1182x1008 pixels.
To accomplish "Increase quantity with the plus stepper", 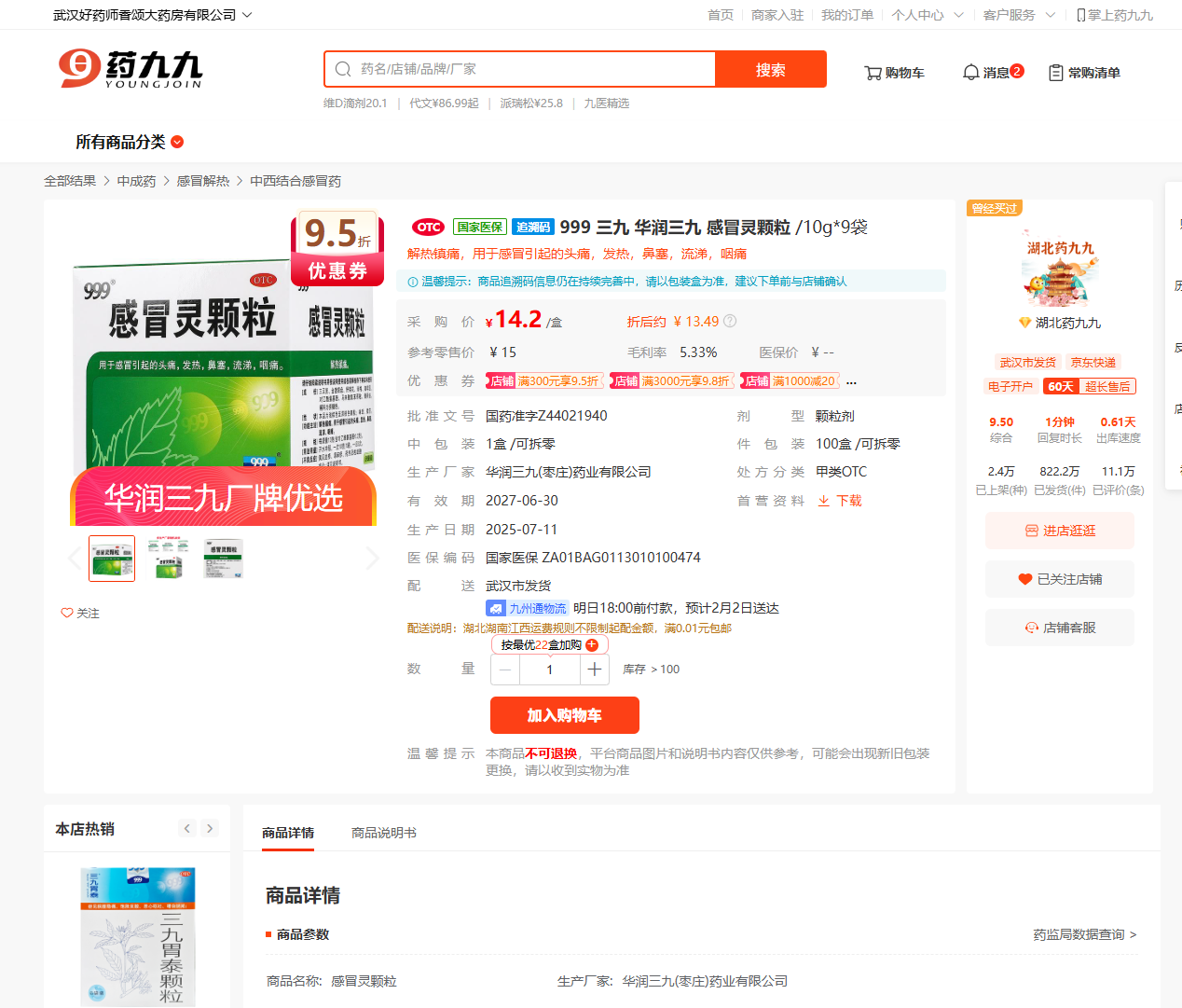I will coord(595,670).
